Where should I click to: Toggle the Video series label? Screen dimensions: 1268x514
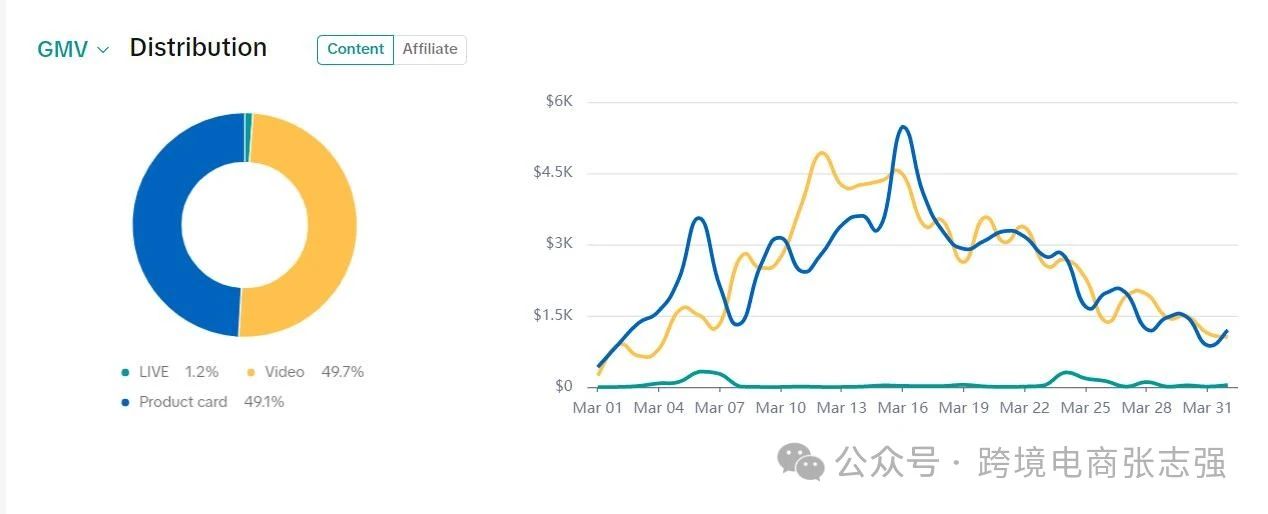tap(284, 372)
